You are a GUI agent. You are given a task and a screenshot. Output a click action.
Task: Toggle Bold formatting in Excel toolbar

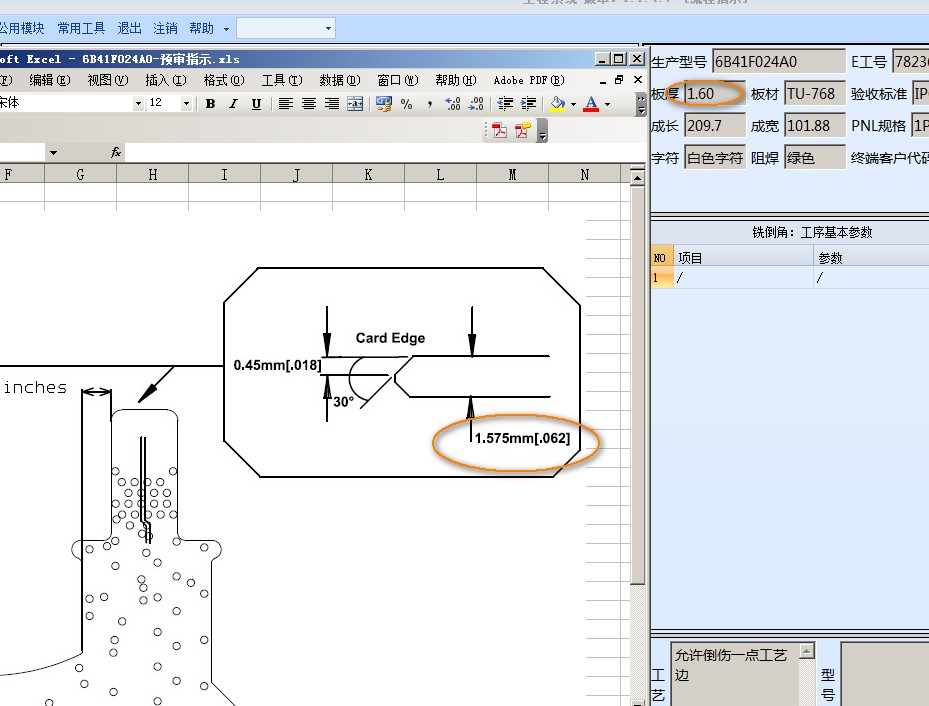tap(210, 104)
